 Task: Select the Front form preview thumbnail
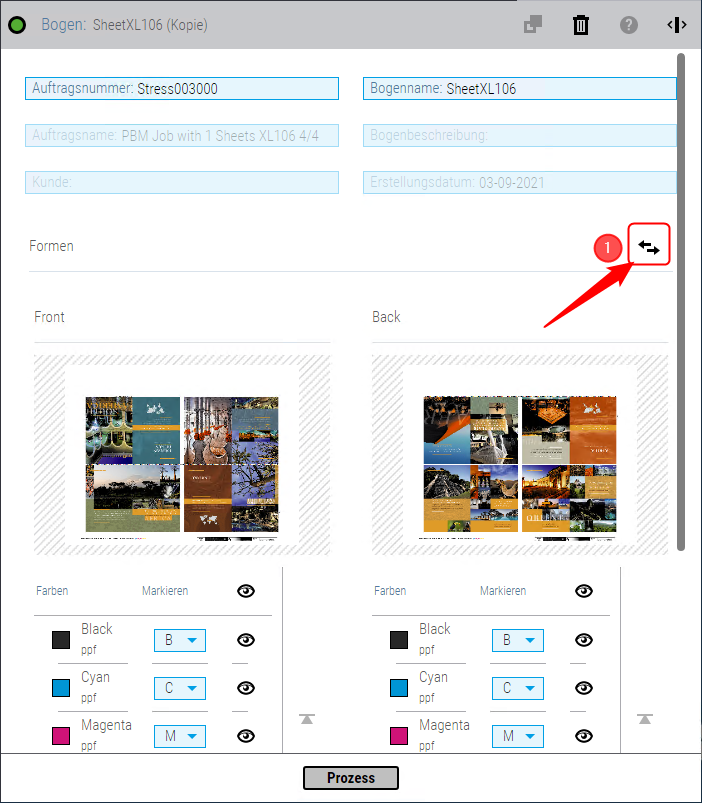tap(182, 454)
